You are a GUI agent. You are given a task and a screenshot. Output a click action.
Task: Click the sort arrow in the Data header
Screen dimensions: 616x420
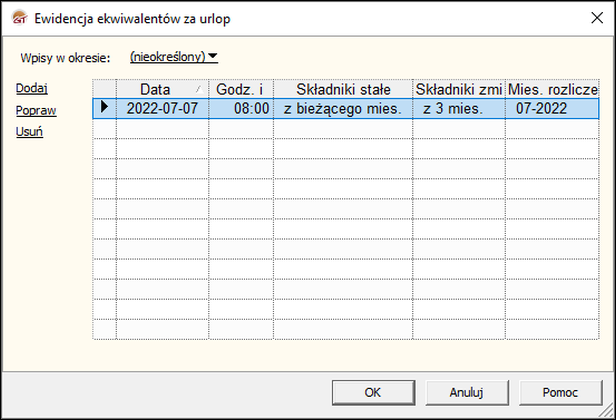point(198,90)
